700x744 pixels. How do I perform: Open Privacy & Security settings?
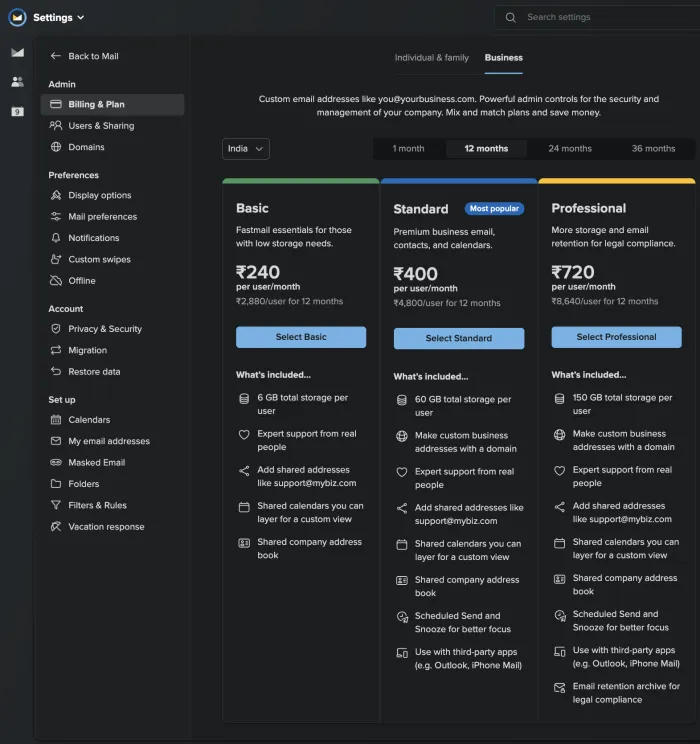[x=112, y=329]
